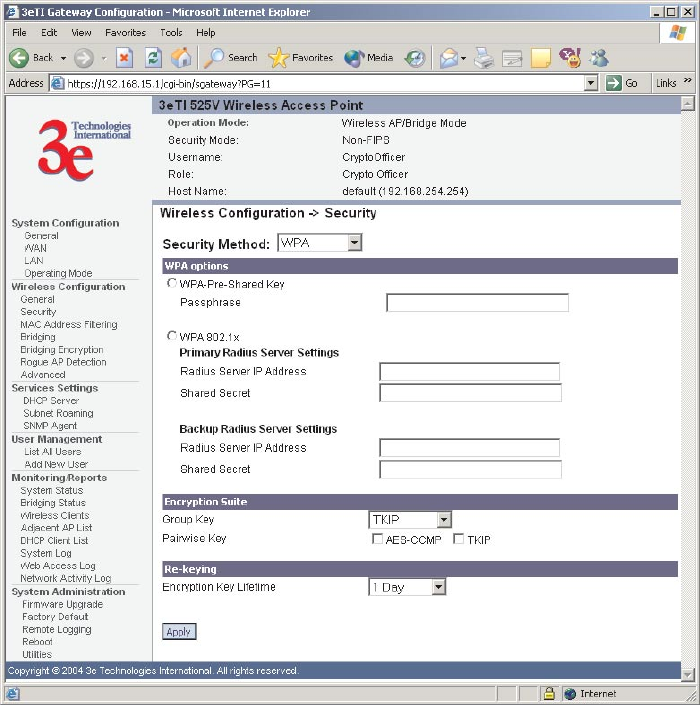This screenshot has width=700, height=705.
Task: Print the page with printer icon
Action: click(x=484, y=58)
